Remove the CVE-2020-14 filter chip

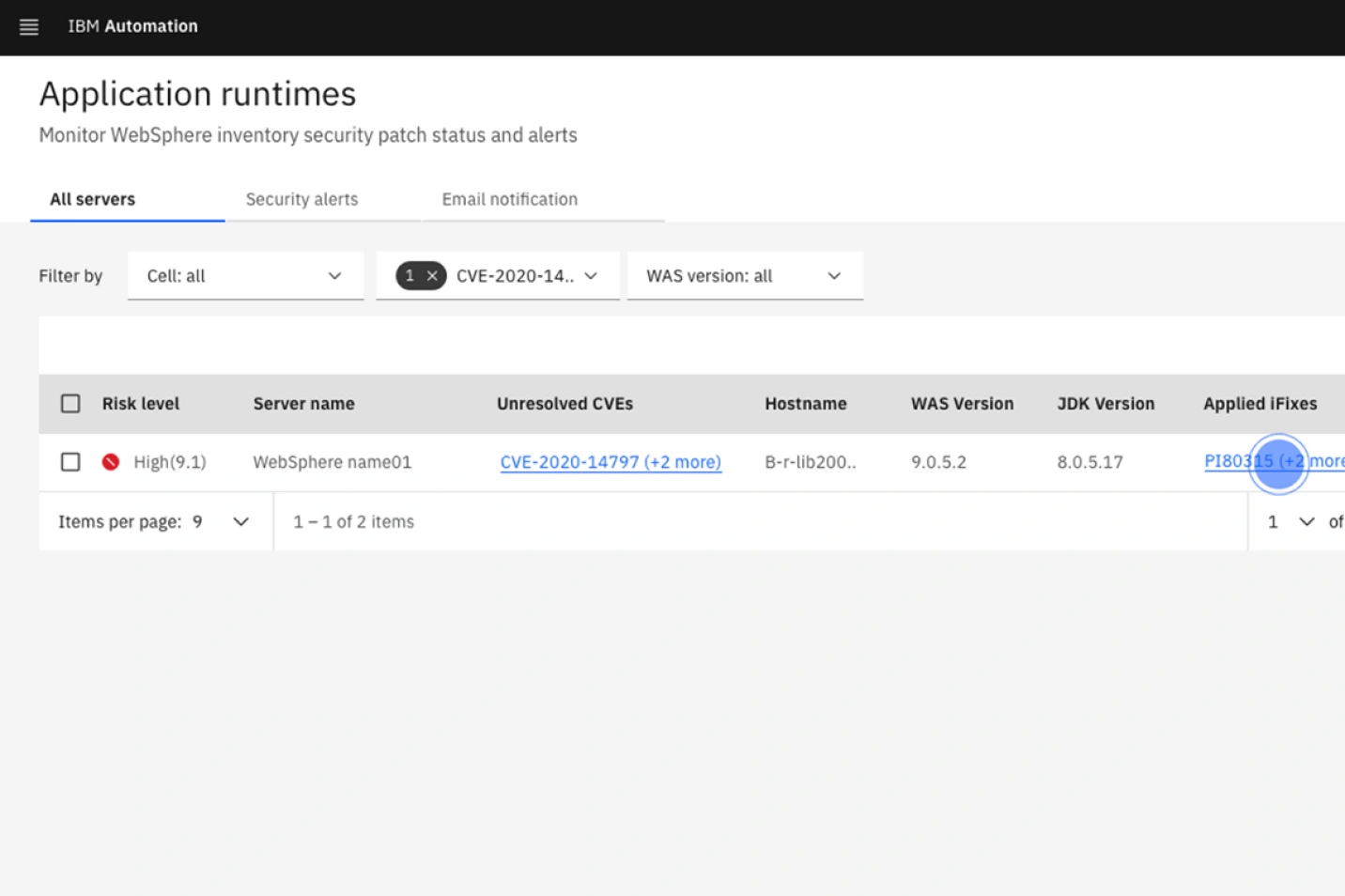[x=431, y=275]
